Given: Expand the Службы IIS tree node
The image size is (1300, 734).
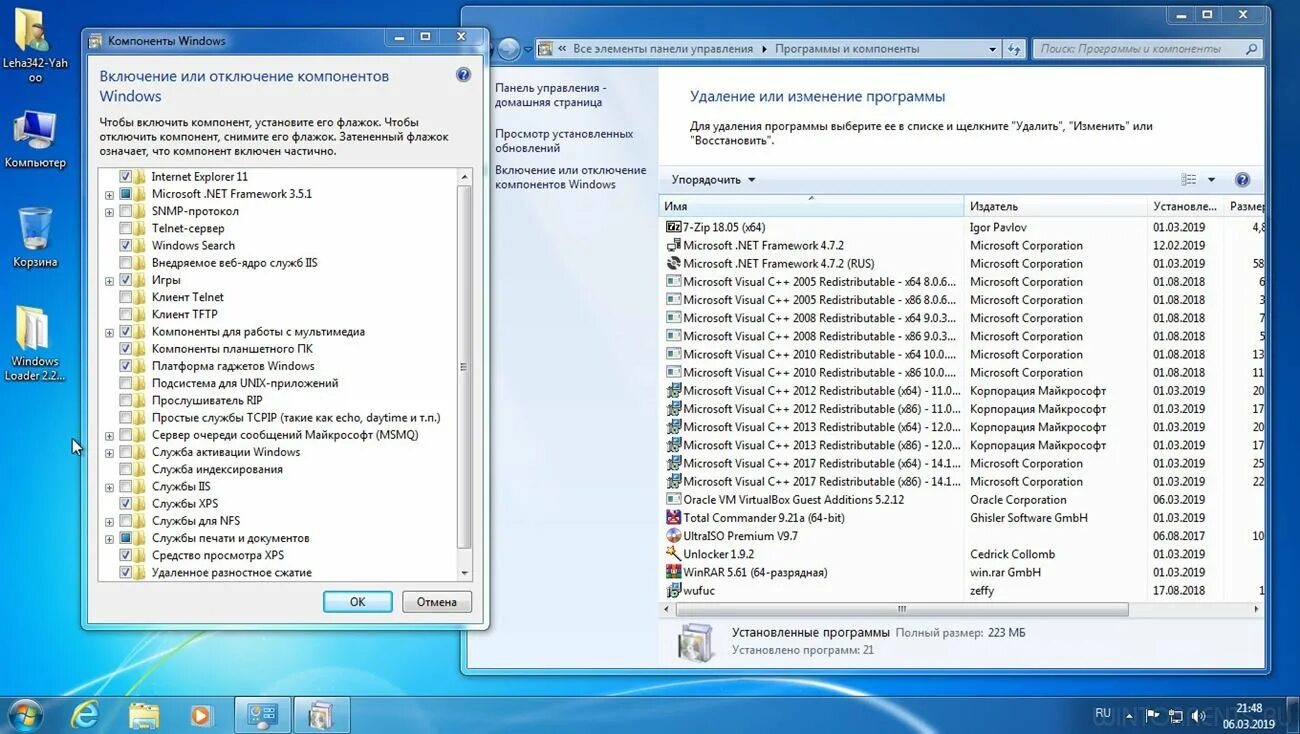Looking at the screenshot, I should pos(109,487).
